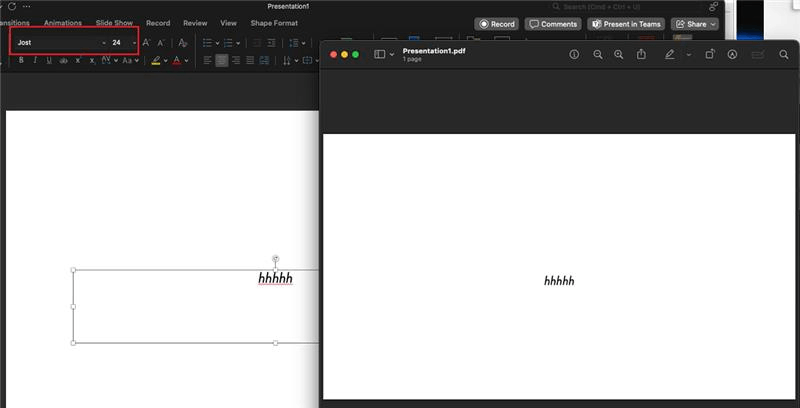The width and height of the screenshot is (800, 408).
Task: Click the hhhhh text in PowerPoint slide
Action: coord(276,278)
